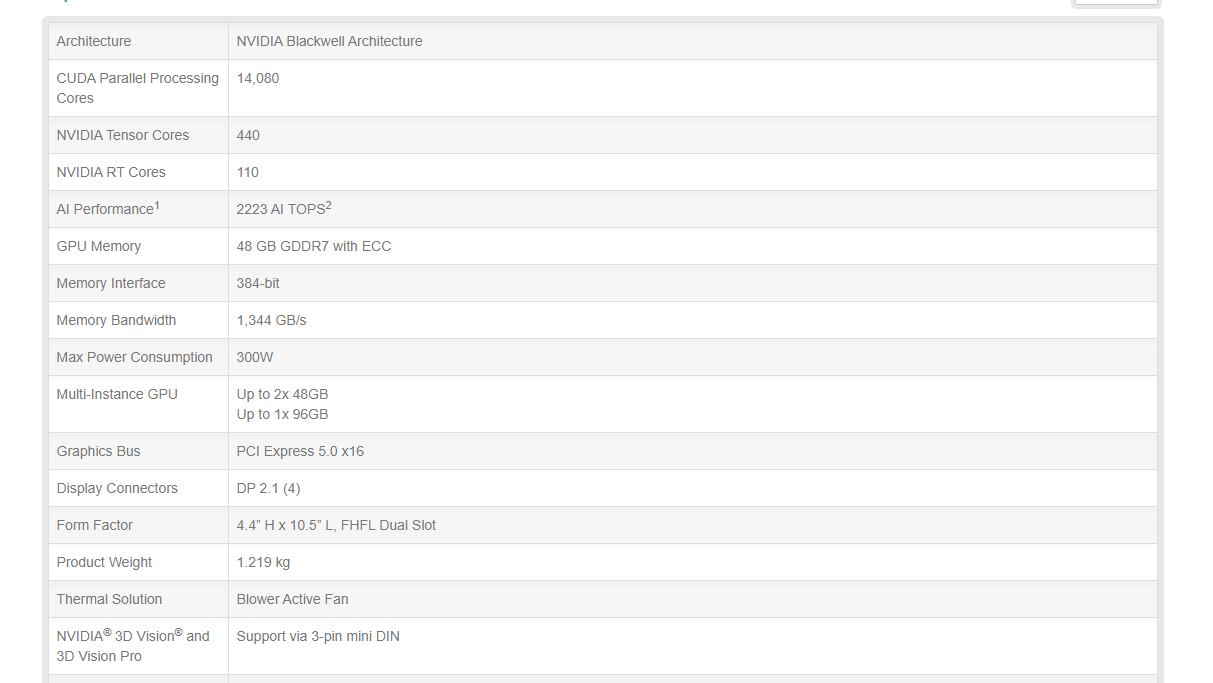
Task: Select the Blower Active Fan value
Action: [292, 599]
